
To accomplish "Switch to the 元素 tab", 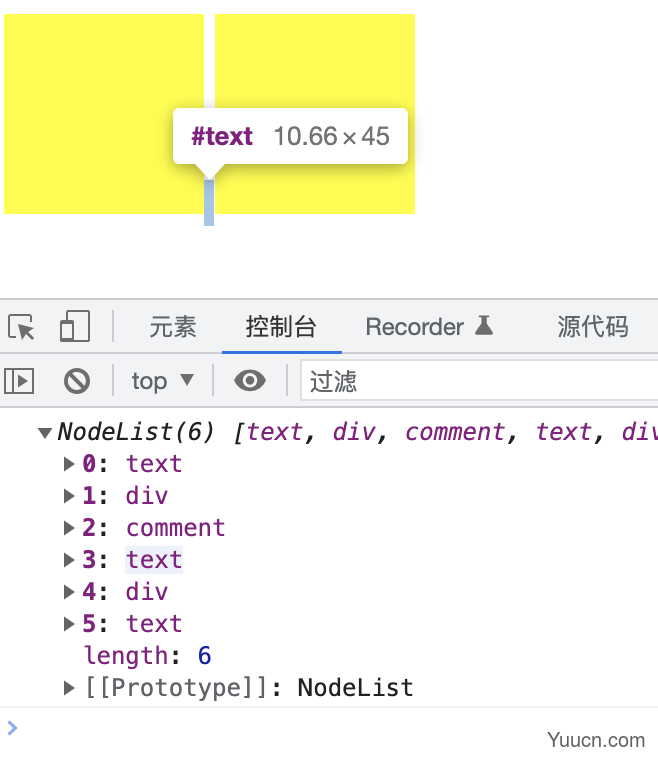I will [173, 327].
